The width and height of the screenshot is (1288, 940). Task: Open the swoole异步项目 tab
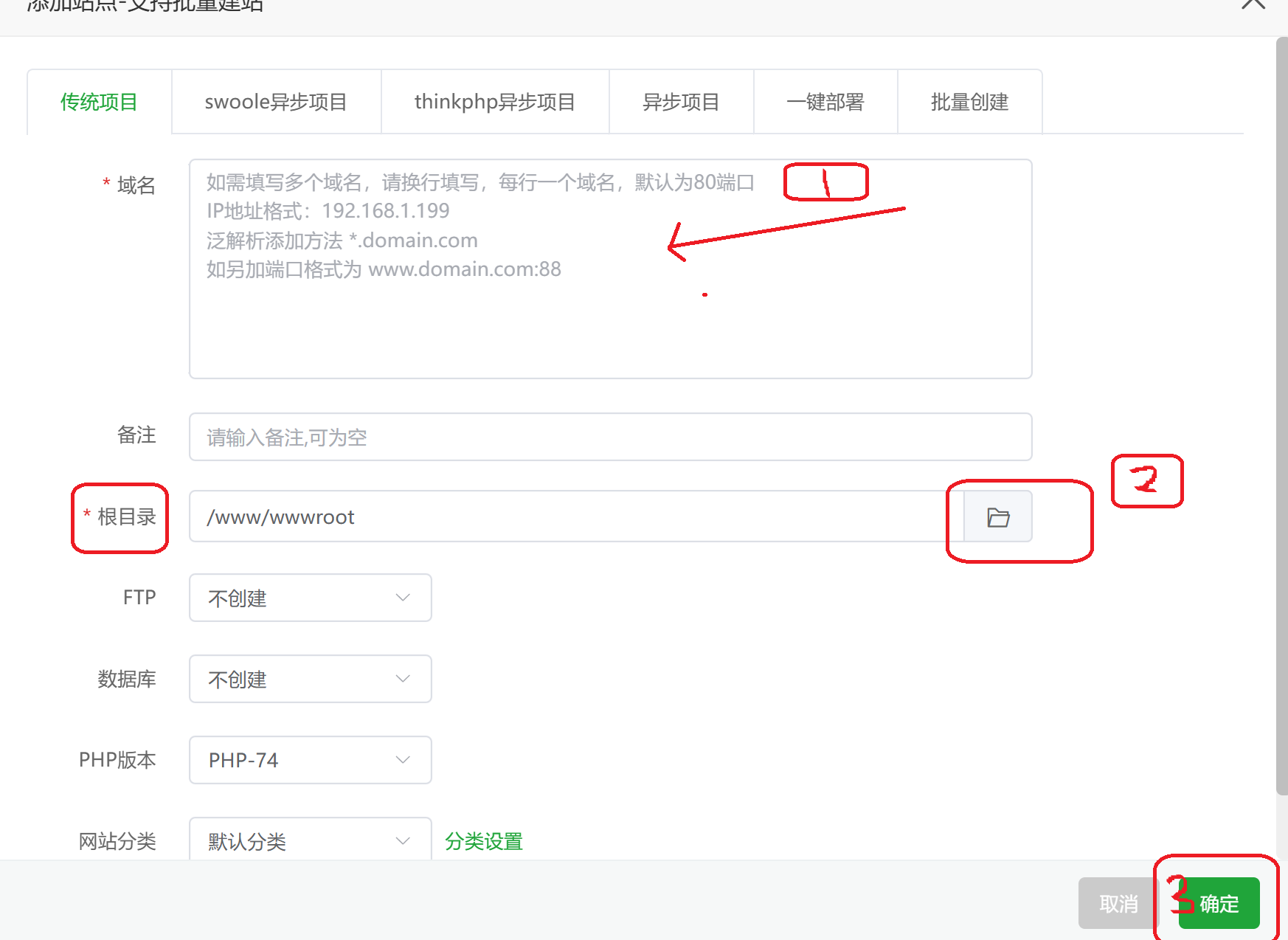[276, 102]
